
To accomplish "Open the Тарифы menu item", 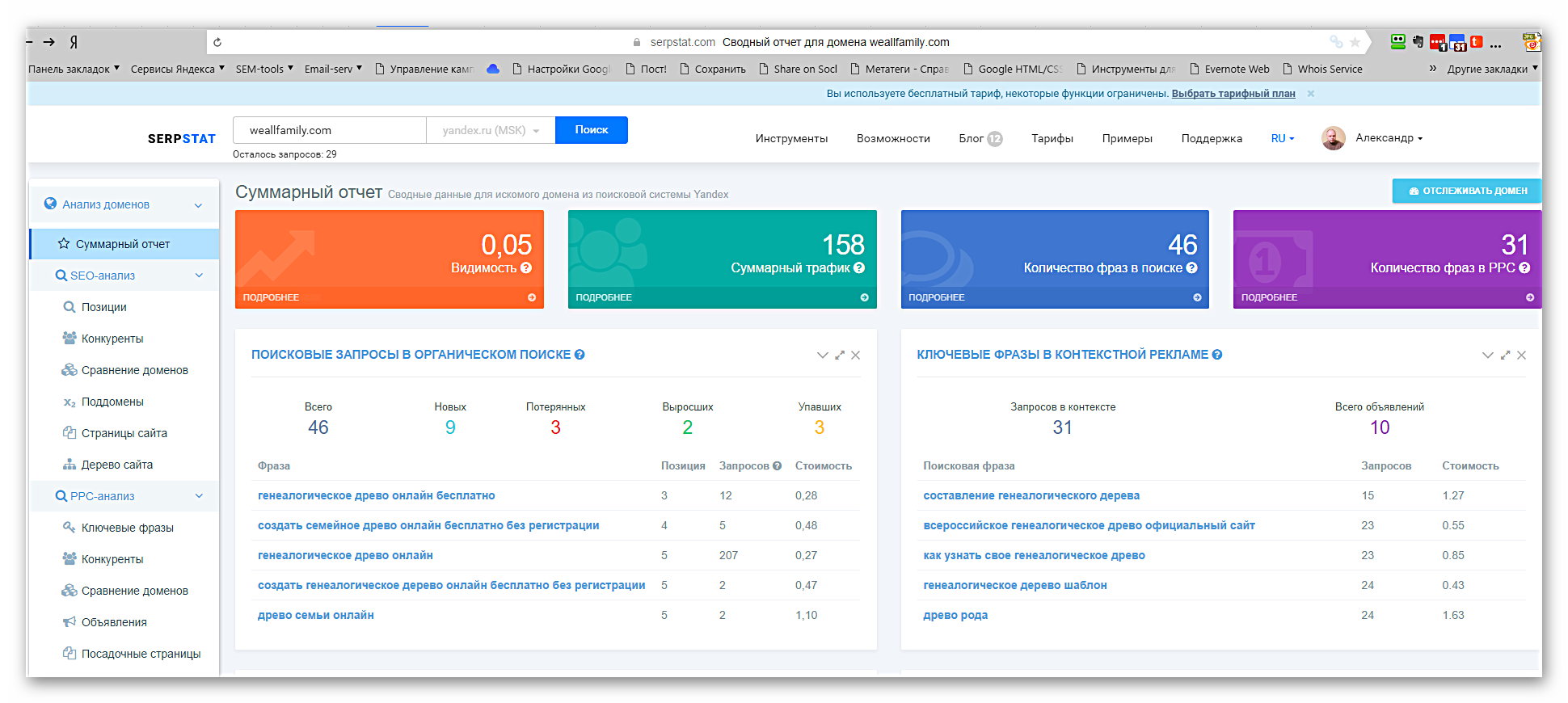I will click(1052, 138).
